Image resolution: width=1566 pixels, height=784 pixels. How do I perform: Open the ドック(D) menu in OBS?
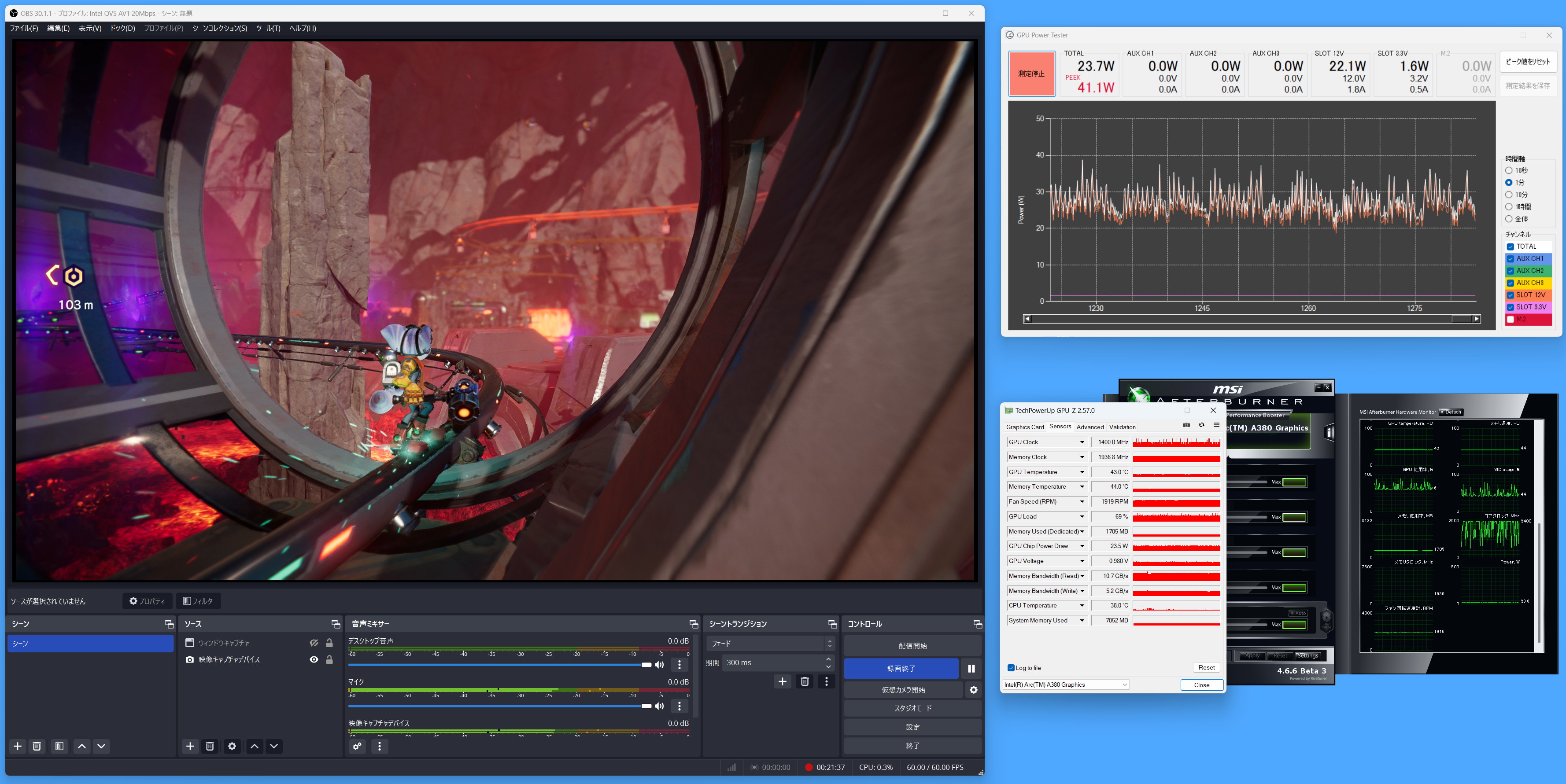123,29
